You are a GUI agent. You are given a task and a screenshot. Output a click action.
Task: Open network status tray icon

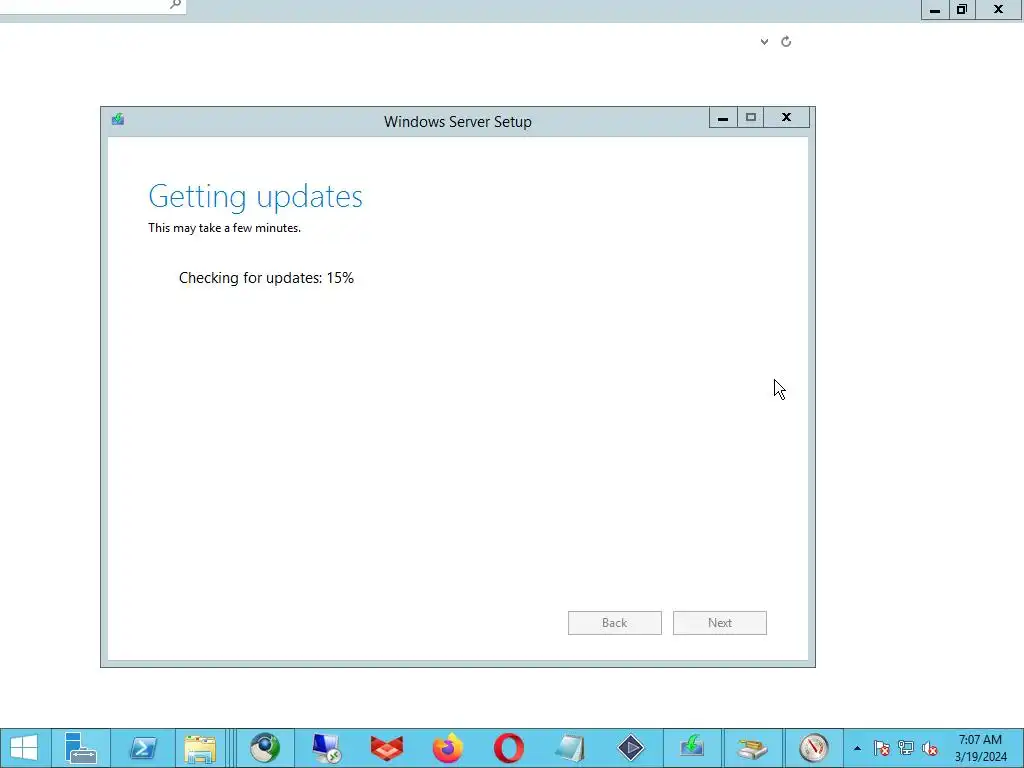906,748
